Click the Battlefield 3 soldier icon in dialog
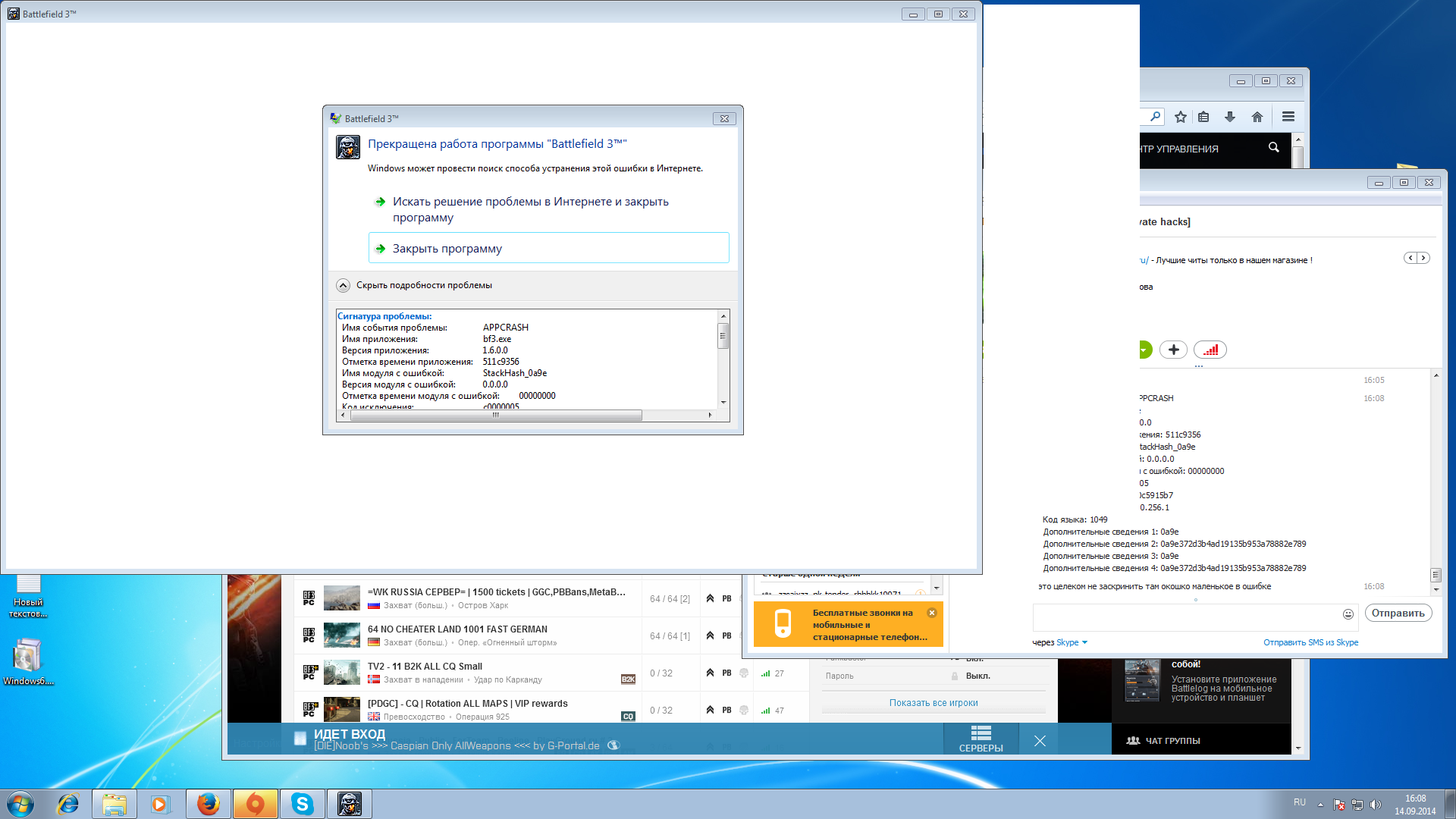The width and height of the screenshot is (1456, 819). [x=348, y=147]
